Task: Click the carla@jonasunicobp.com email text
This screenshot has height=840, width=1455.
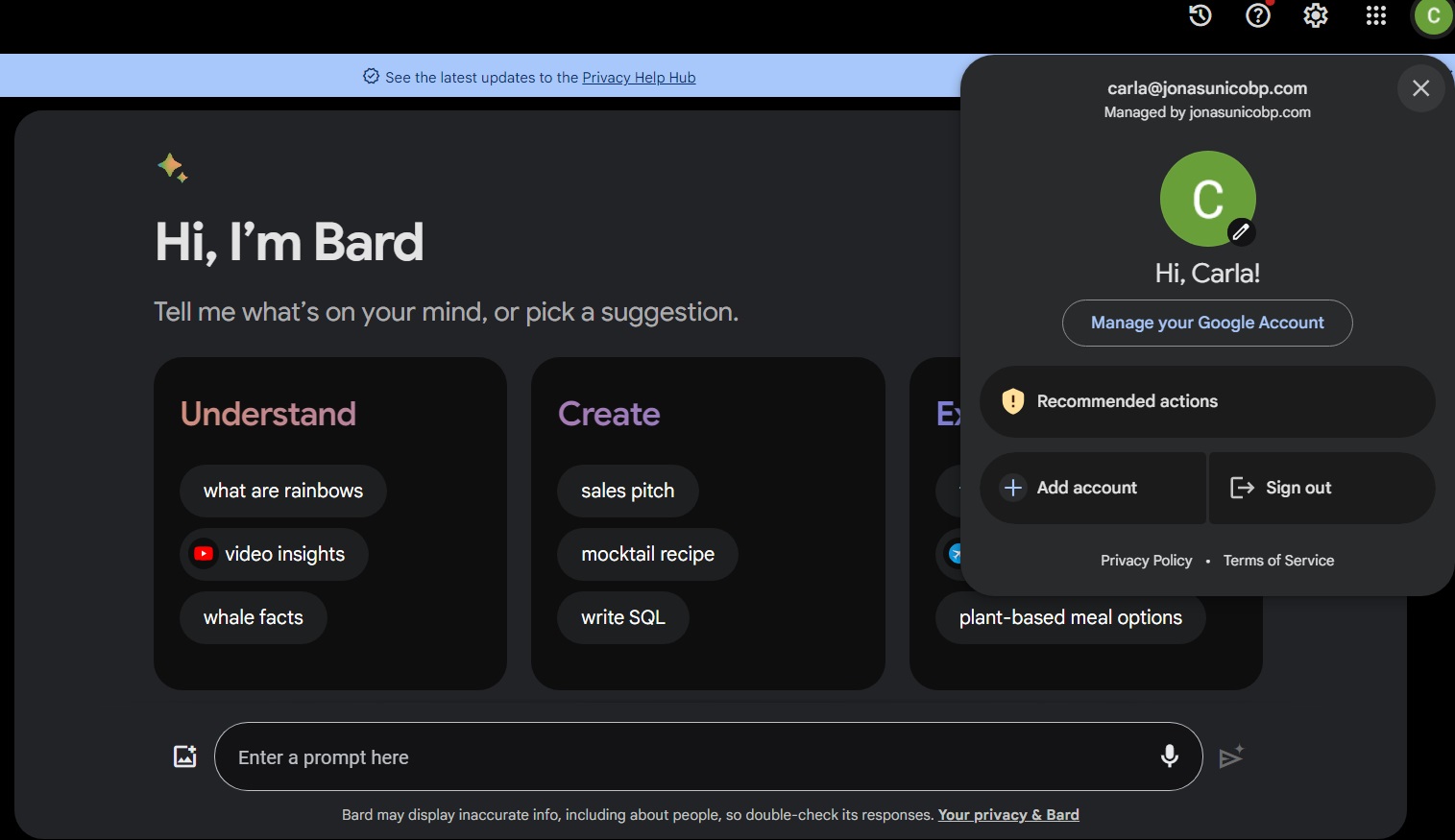Action: [x=1207, y=88]
